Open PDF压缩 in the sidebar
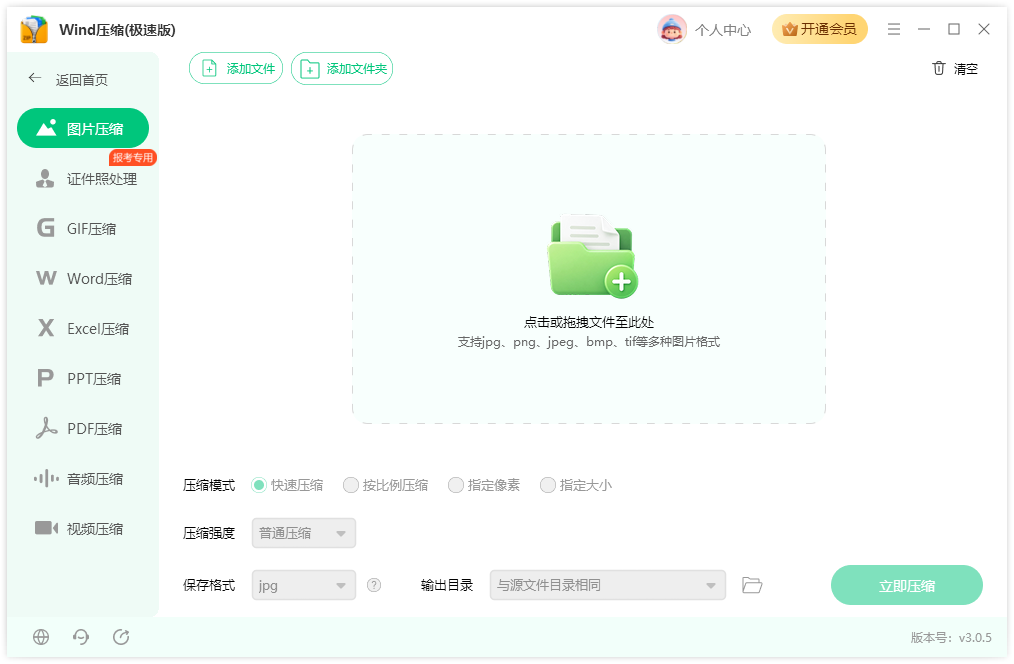This screenshot has height=664, width=1014. [x=83, y=428]
